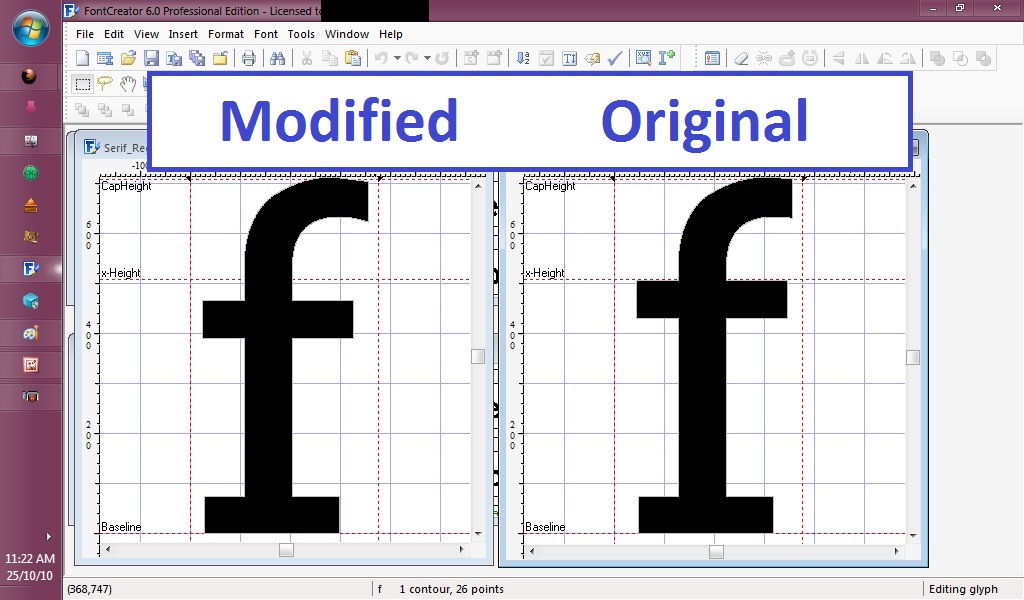Open the Format menu
Screen dimensions: 1024x600
[226, 34]
